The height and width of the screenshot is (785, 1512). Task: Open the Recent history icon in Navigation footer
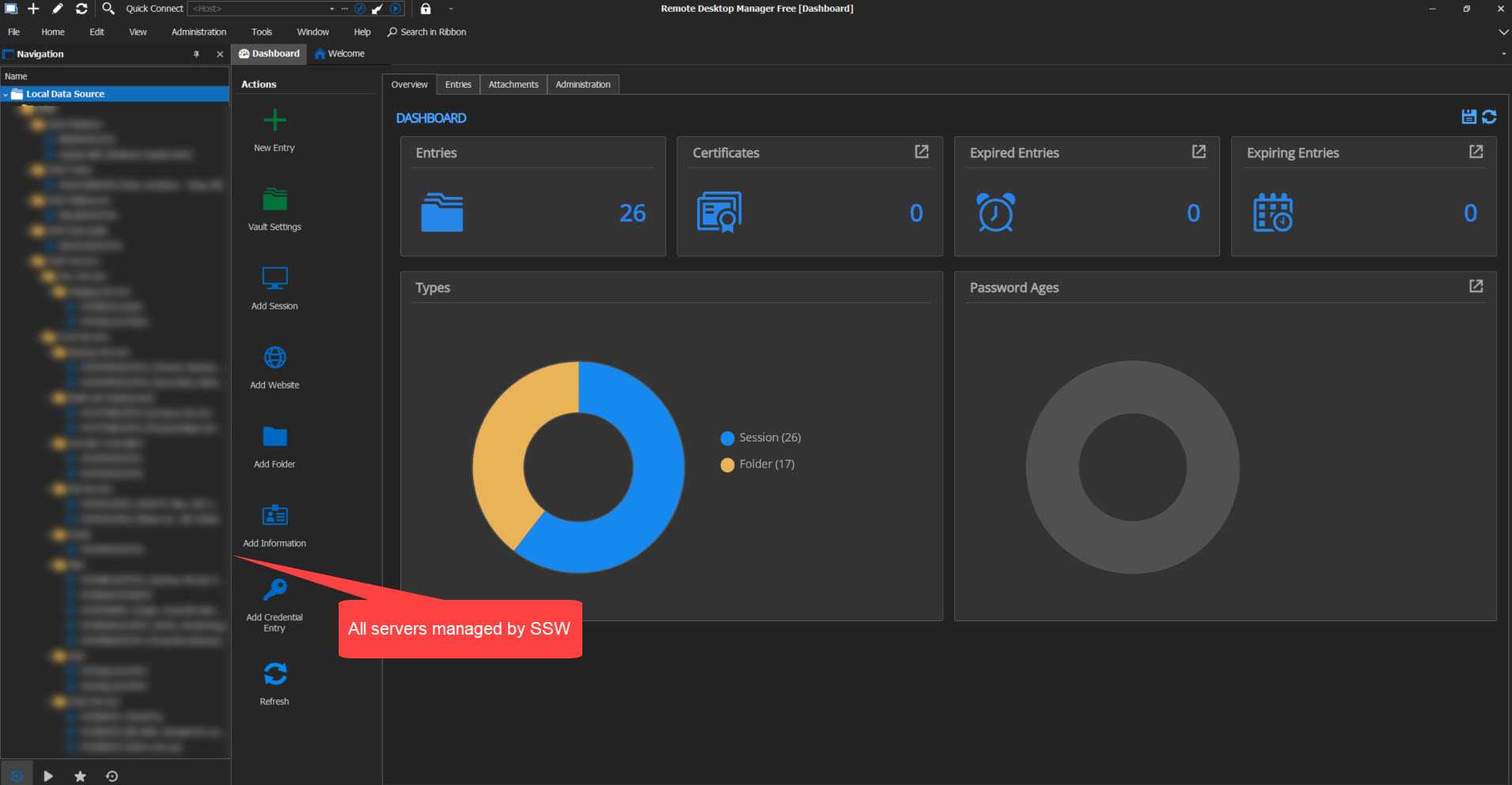112,776
